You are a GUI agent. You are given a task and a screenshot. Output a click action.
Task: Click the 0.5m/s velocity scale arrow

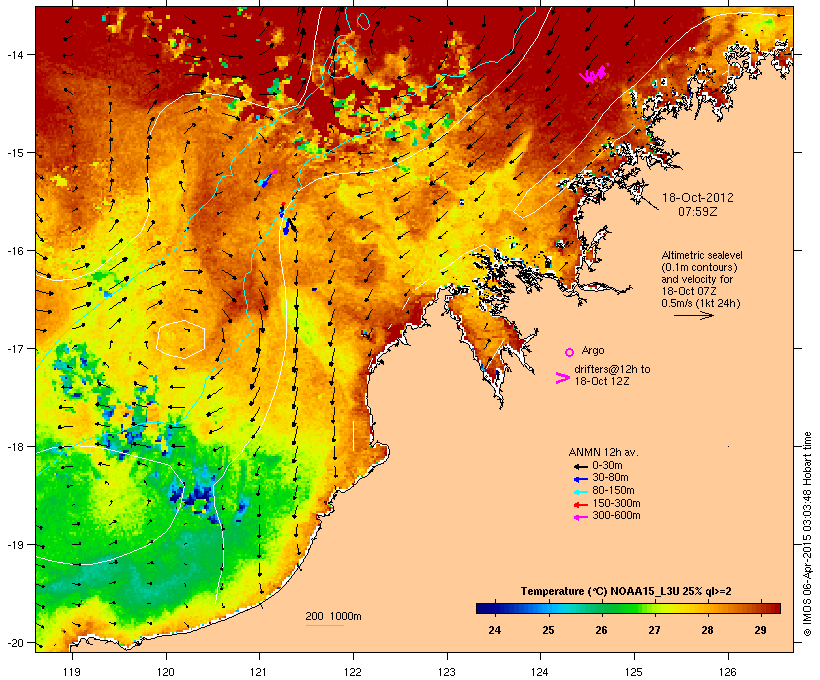pos(693,315)
